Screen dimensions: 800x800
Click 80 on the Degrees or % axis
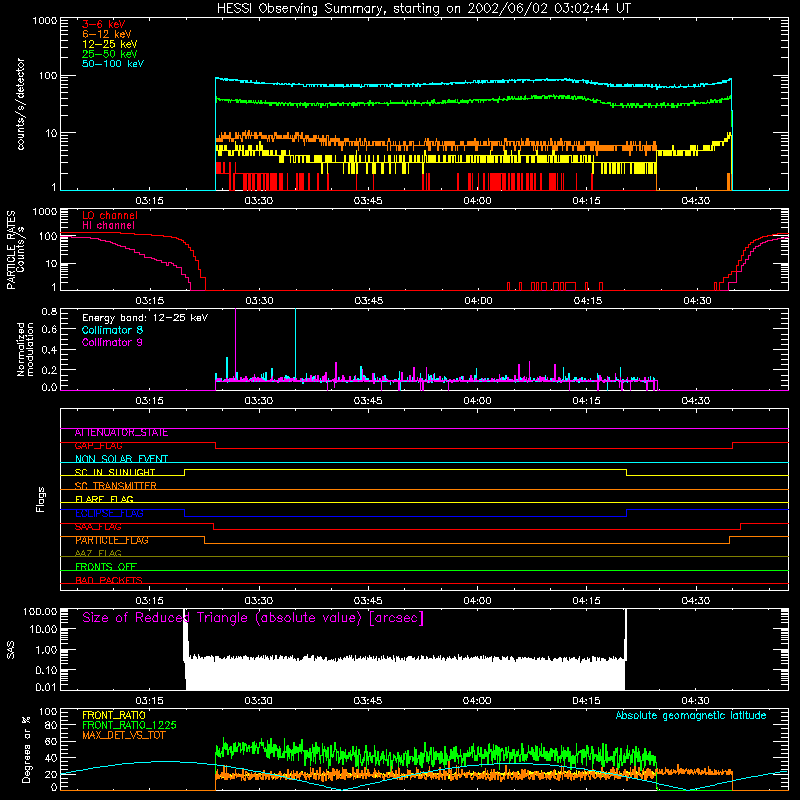pos(51,725)
